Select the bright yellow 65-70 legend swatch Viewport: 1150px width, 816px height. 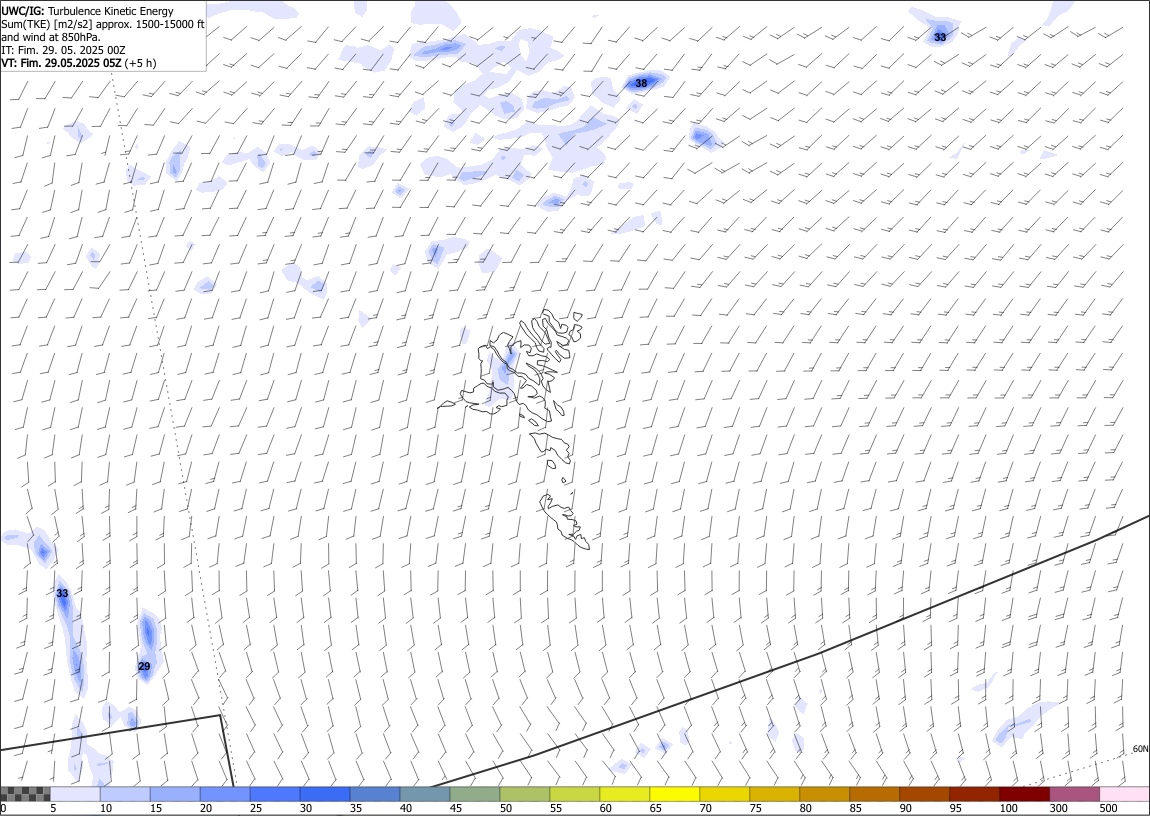pyautogui.click(x=675, y=794)
